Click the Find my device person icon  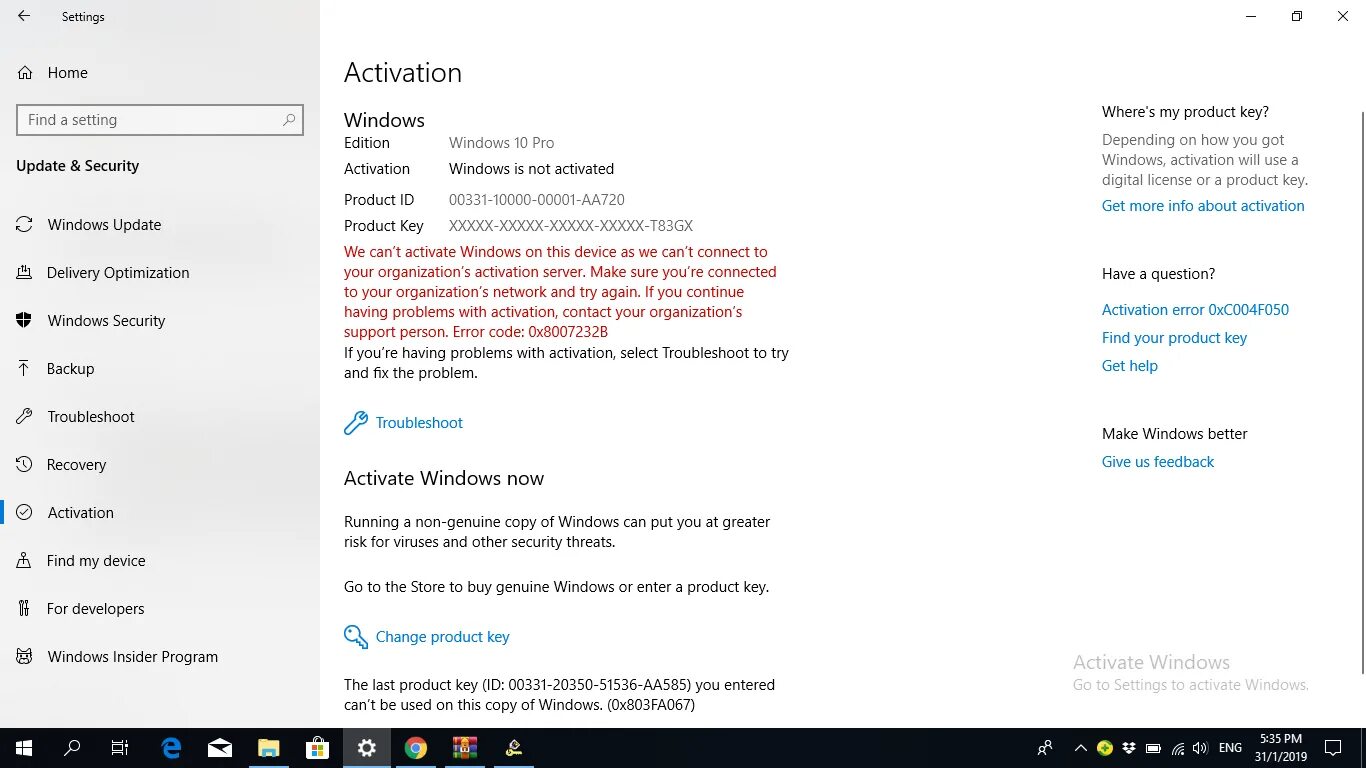tap(24, 560)
